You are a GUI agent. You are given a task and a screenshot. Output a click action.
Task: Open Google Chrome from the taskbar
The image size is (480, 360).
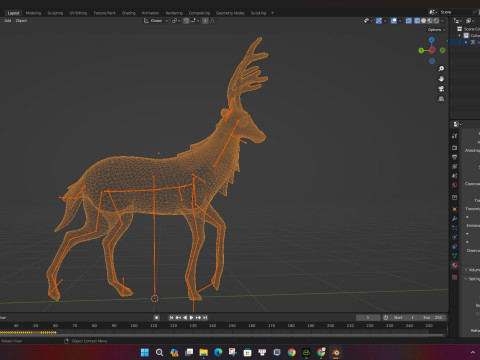click(x=292, y=352)
